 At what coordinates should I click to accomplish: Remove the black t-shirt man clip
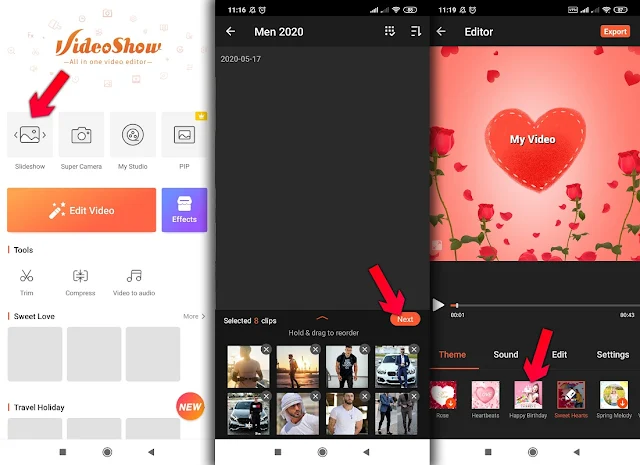(x=365, y=349)
